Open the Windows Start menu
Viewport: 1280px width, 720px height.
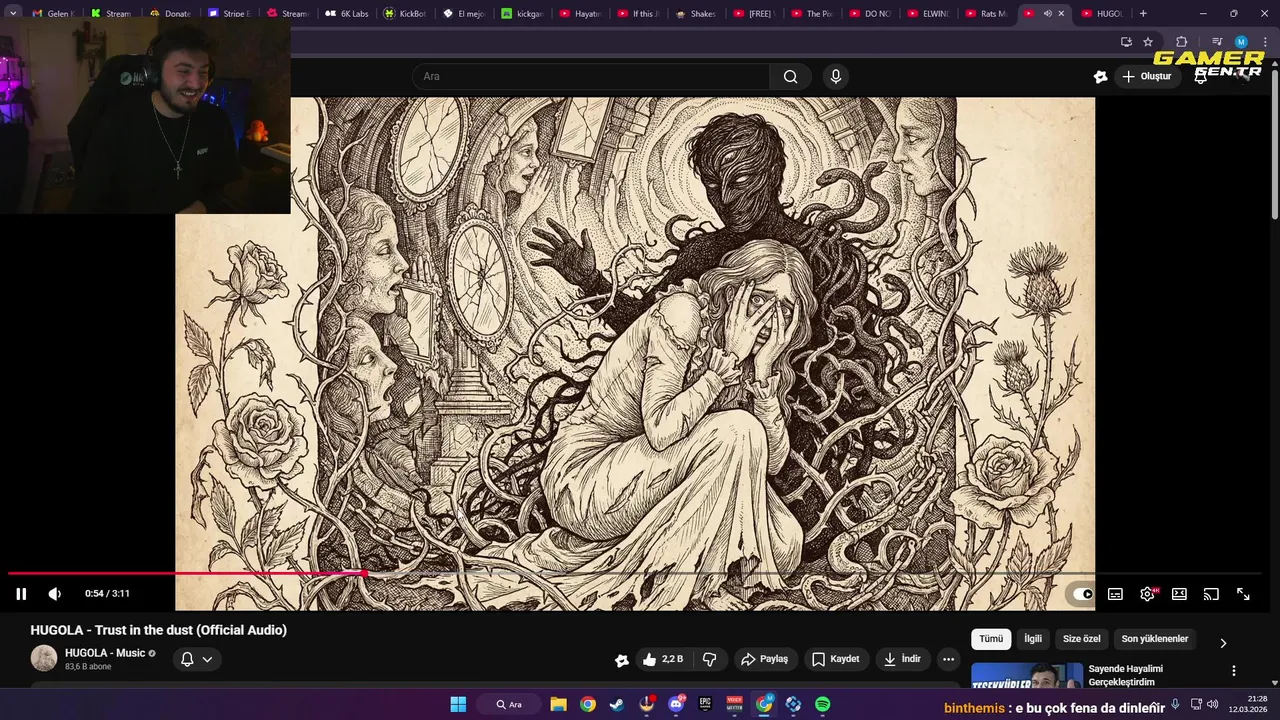[458, 704]
